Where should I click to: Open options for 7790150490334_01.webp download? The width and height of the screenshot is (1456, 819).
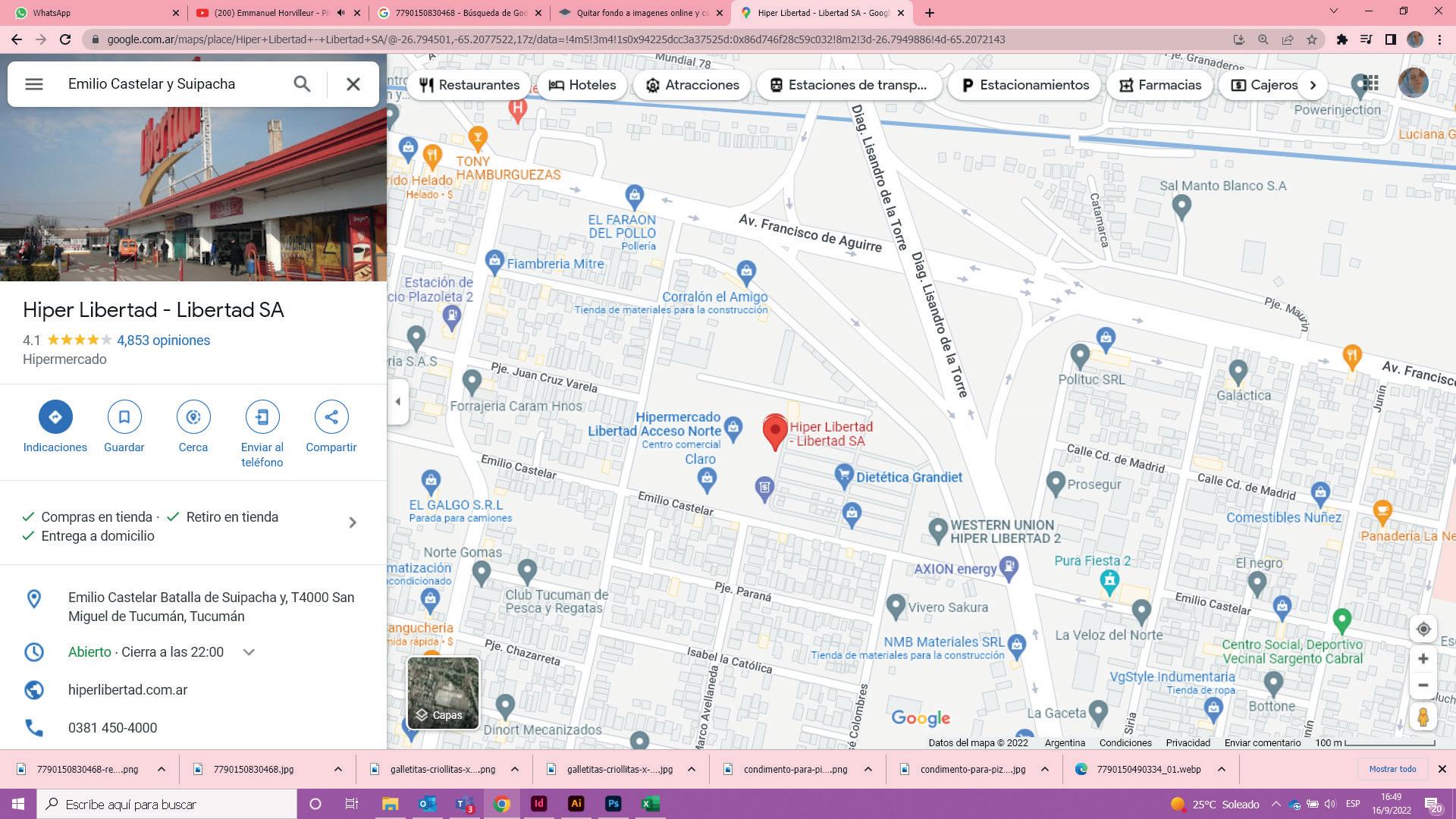(x=1221, y=769)
